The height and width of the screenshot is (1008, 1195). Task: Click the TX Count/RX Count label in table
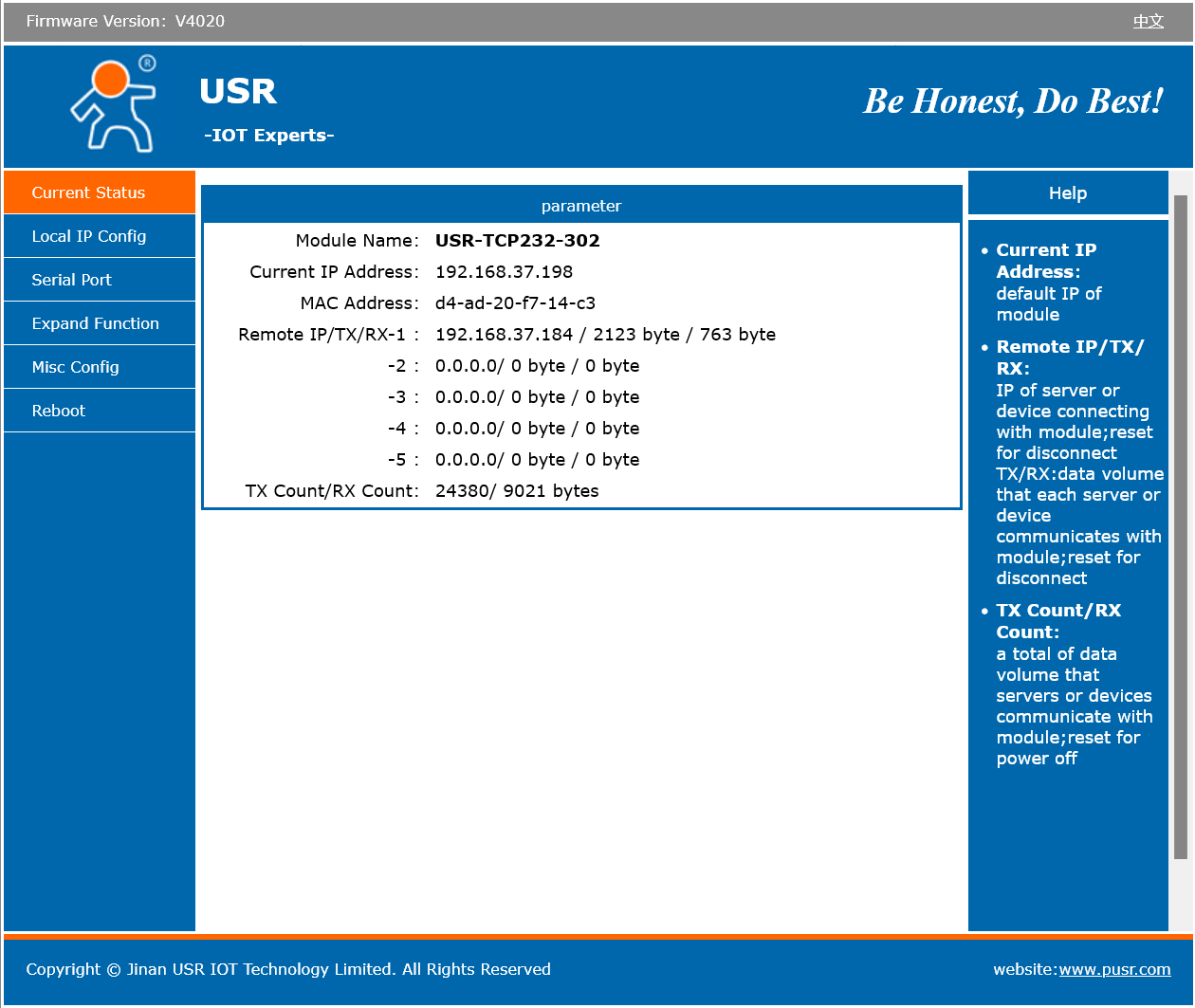(x=332, y=490)
